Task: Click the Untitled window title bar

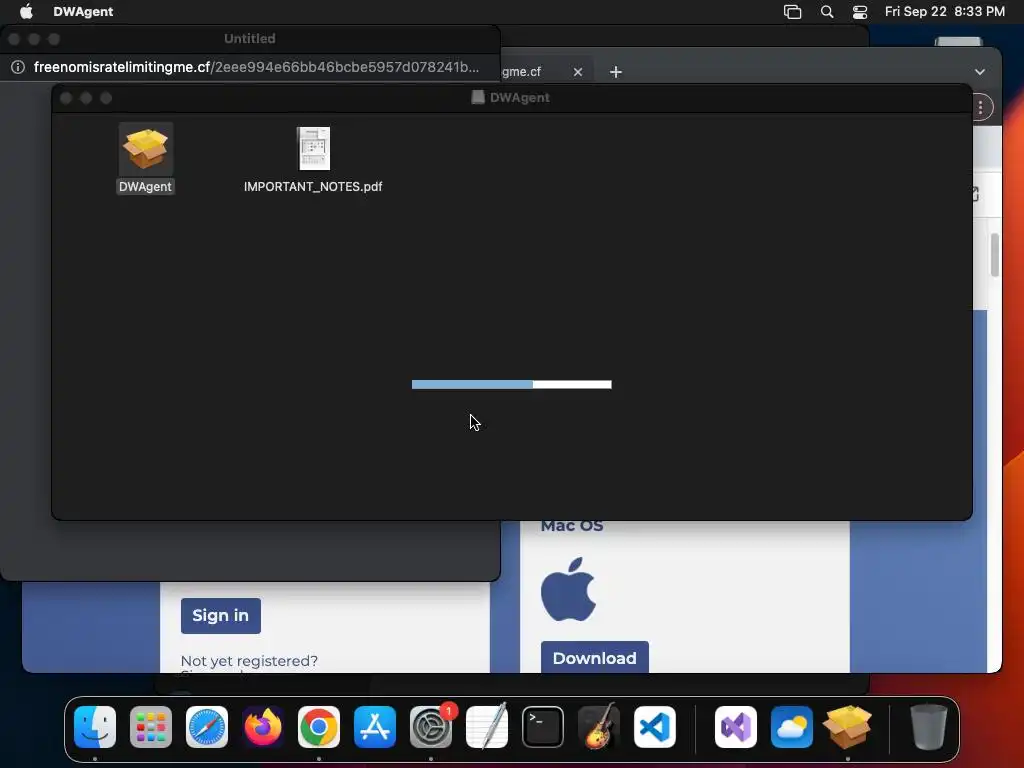Action: point(249,39)
